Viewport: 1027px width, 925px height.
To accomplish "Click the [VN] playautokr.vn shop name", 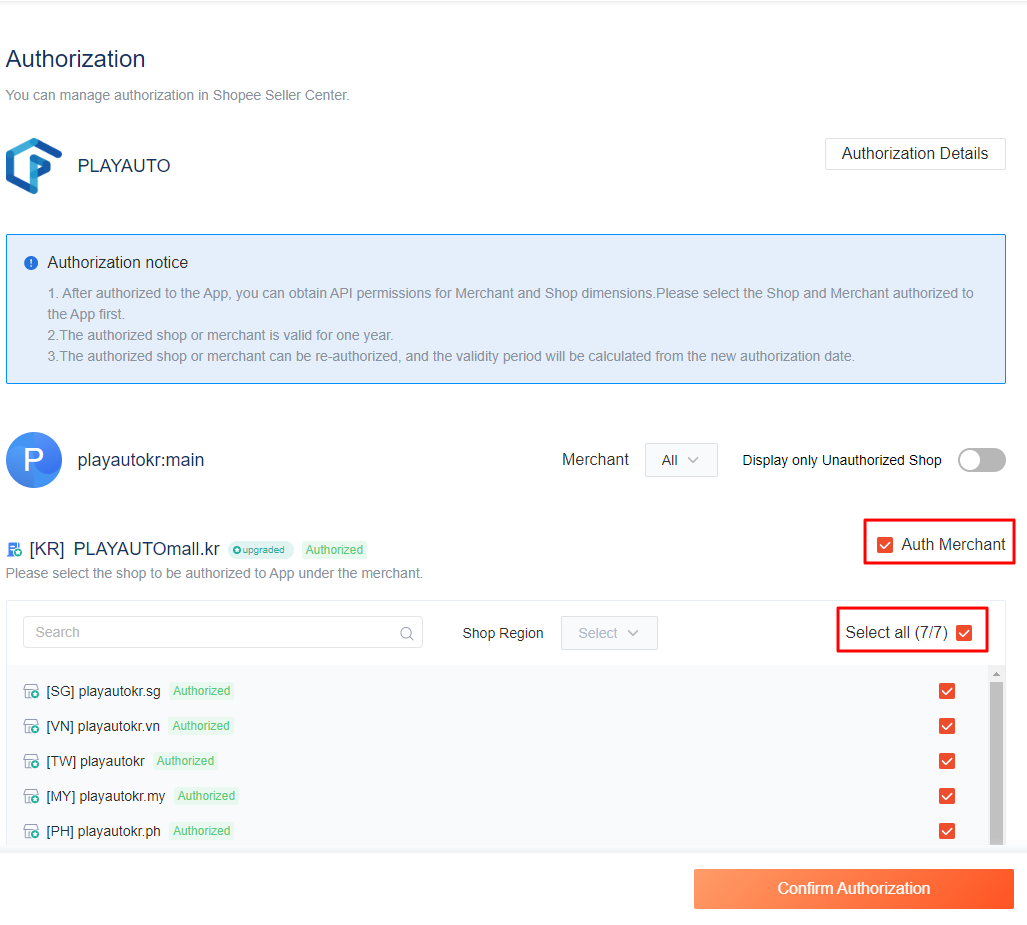I will pos(103,726).
